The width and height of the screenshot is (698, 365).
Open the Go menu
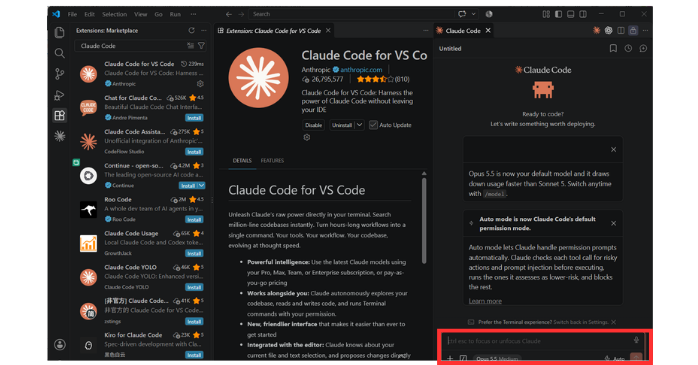tap(158, 14)
